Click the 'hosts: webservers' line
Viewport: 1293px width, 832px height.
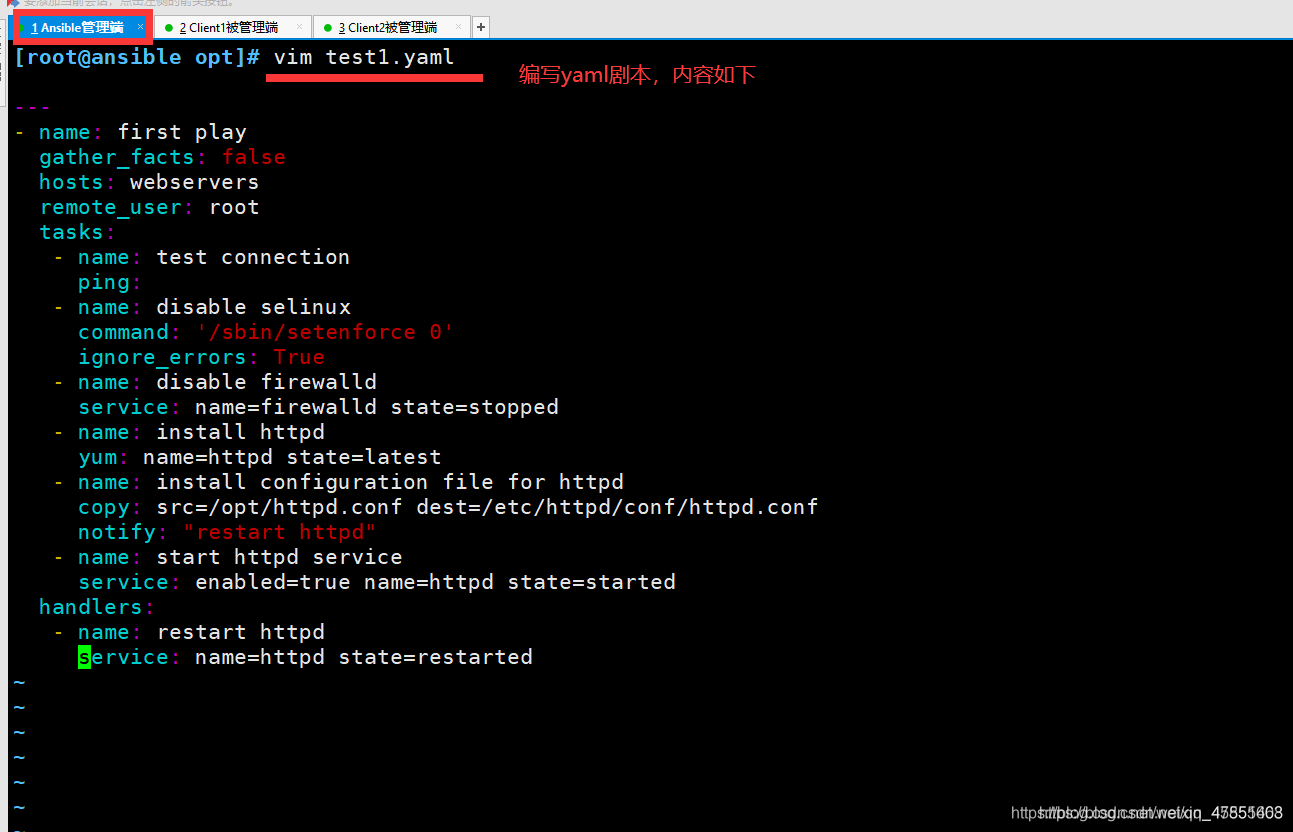point(149,182)
